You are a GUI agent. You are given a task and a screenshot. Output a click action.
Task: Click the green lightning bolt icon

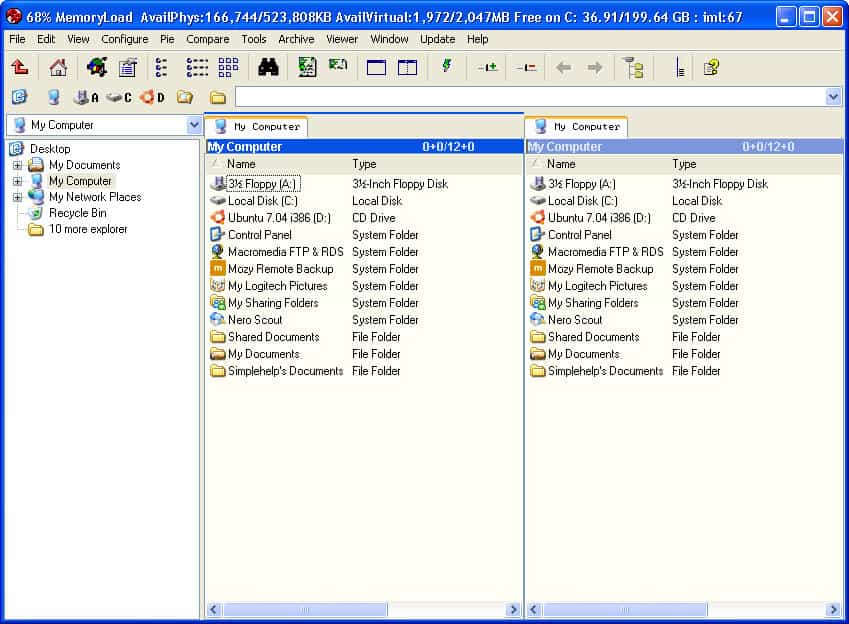(447, 67)
